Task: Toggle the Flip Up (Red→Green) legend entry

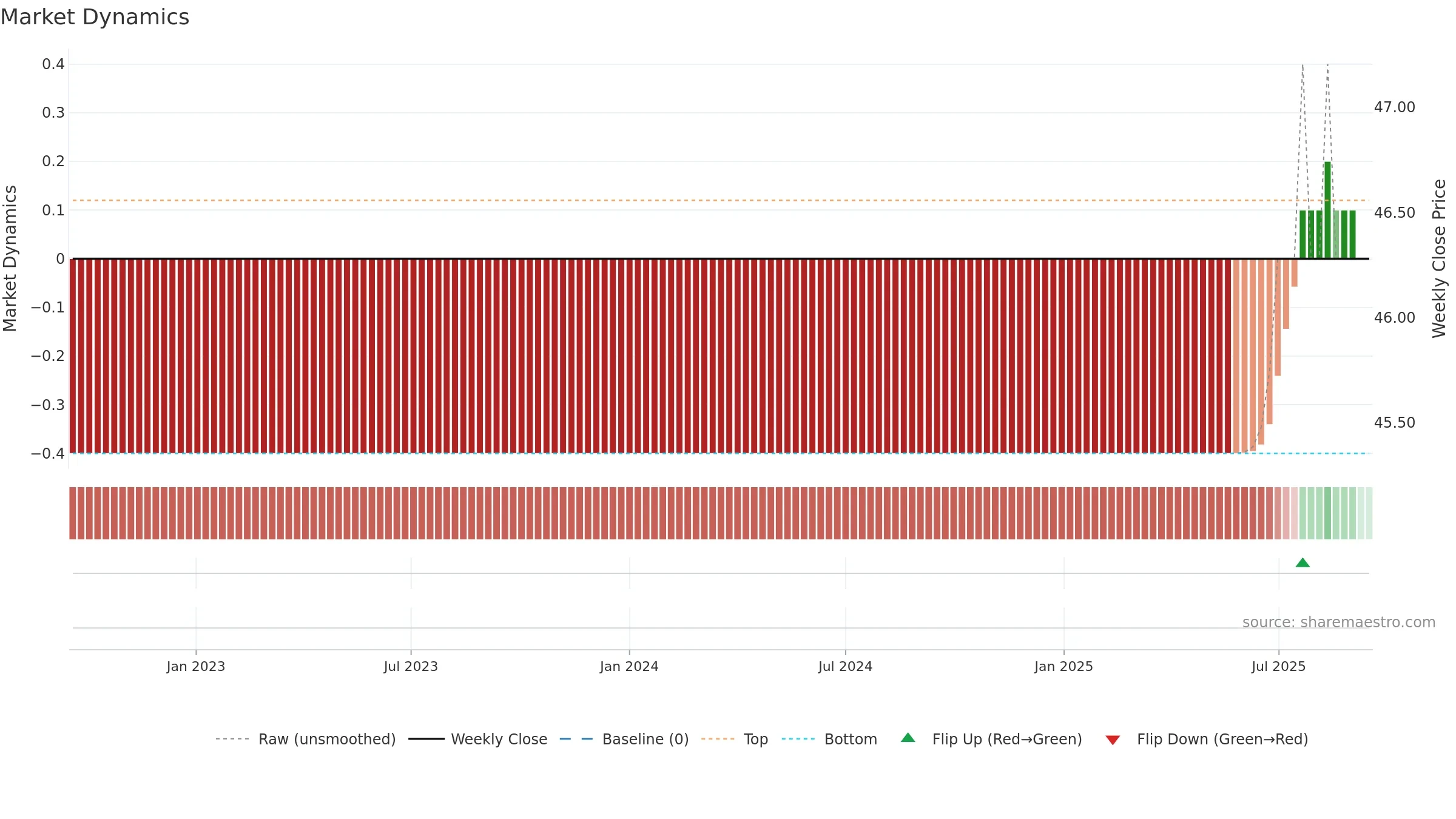Action: click(x=991, y=739)
